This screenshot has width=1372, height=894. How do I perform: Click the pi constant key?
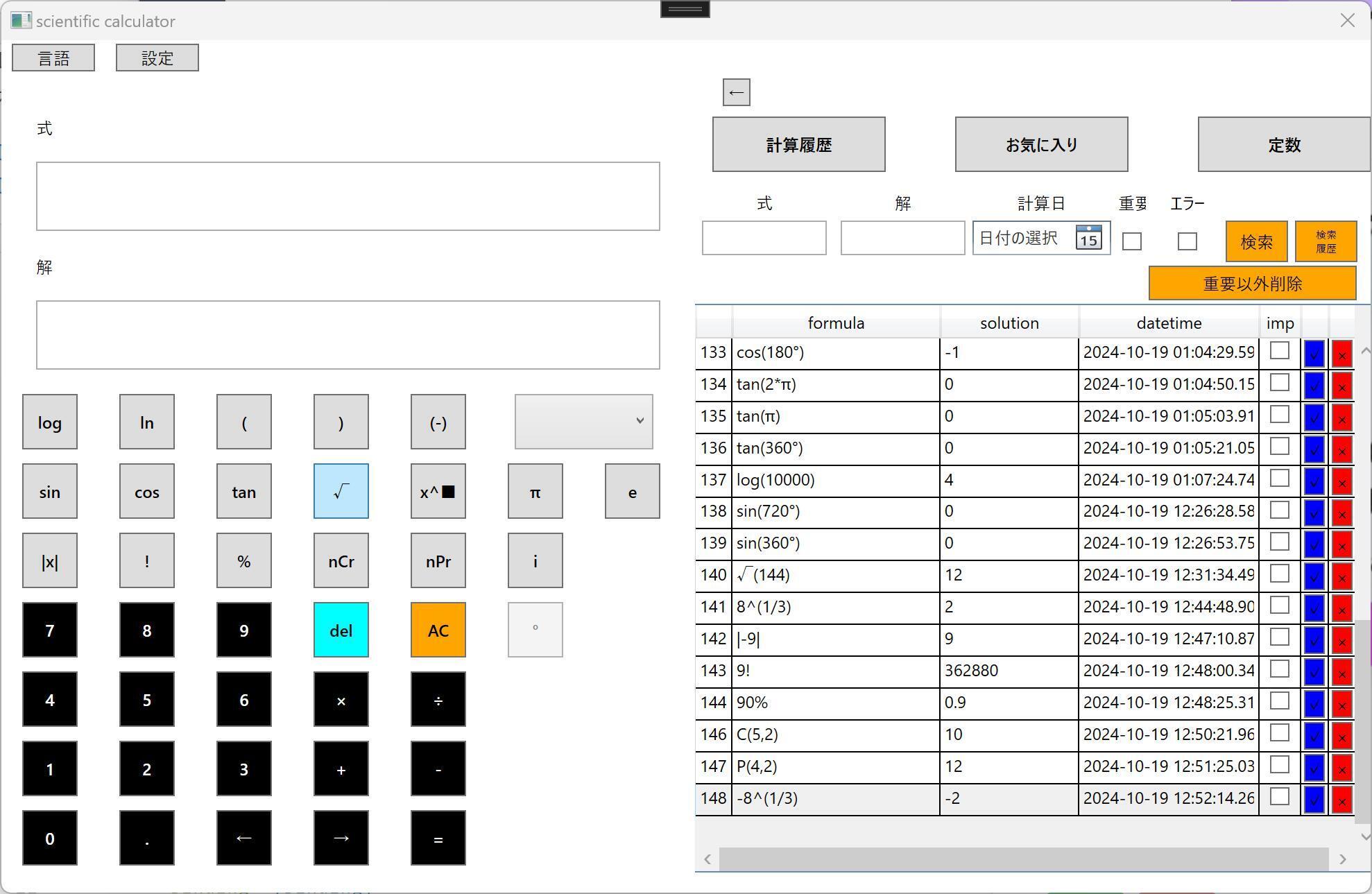coord(535,491)
